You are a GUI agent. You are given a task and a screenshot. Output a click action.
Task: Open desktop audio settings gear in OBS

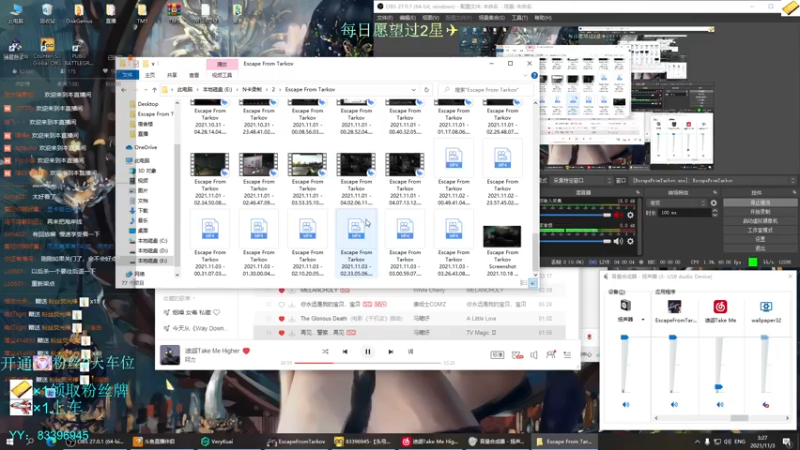[631, 241]
